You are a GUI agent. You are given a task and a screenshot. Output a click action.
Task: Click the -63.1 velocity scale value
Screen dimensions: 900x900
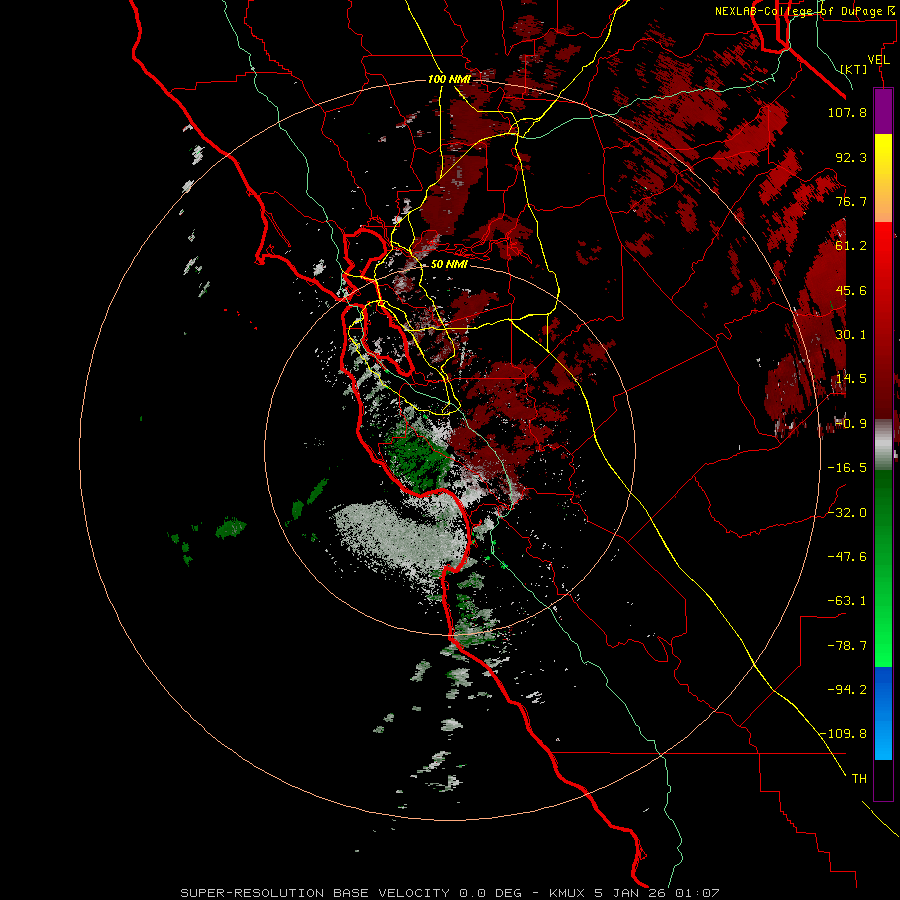tap(847, 601)
